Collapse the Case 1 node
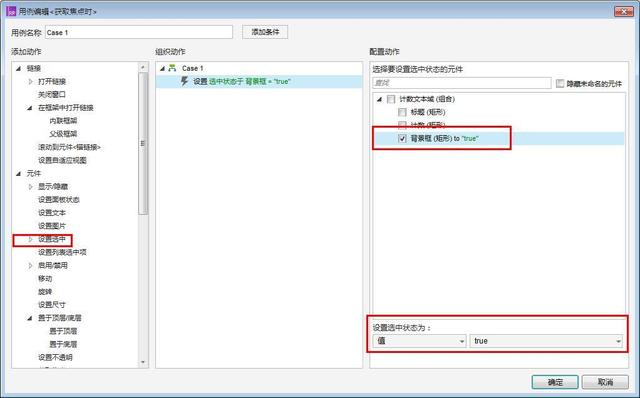 (162, 69)
